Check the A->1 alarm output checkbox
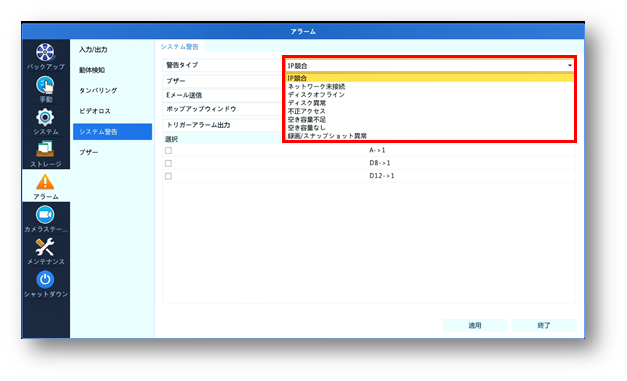Viewport: 627px width, 381px height. [x=168, y=151]
